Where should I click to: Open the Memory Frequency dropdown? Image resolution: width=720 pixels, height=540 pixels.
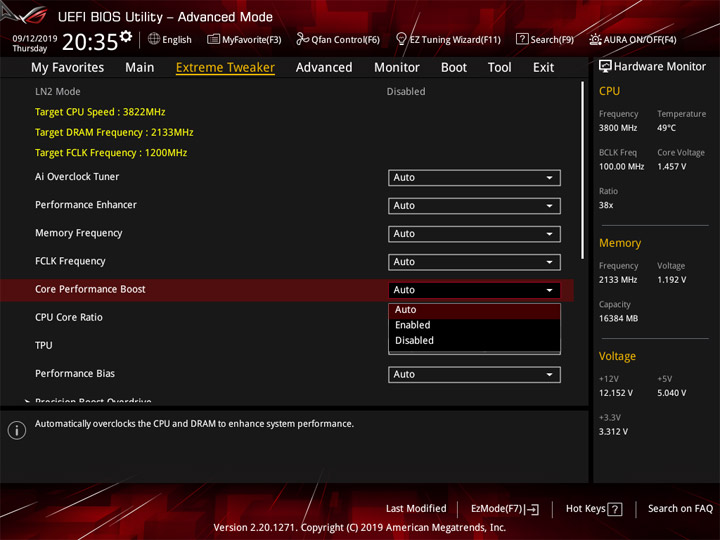[474, 234]
